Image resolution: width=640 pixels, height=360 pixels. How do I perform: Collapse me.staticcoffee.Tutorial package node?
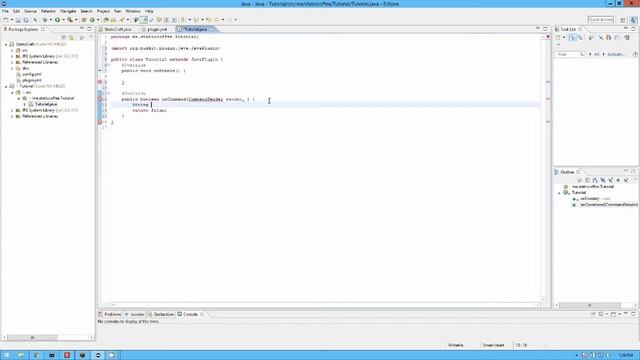(x=19, y=98)
